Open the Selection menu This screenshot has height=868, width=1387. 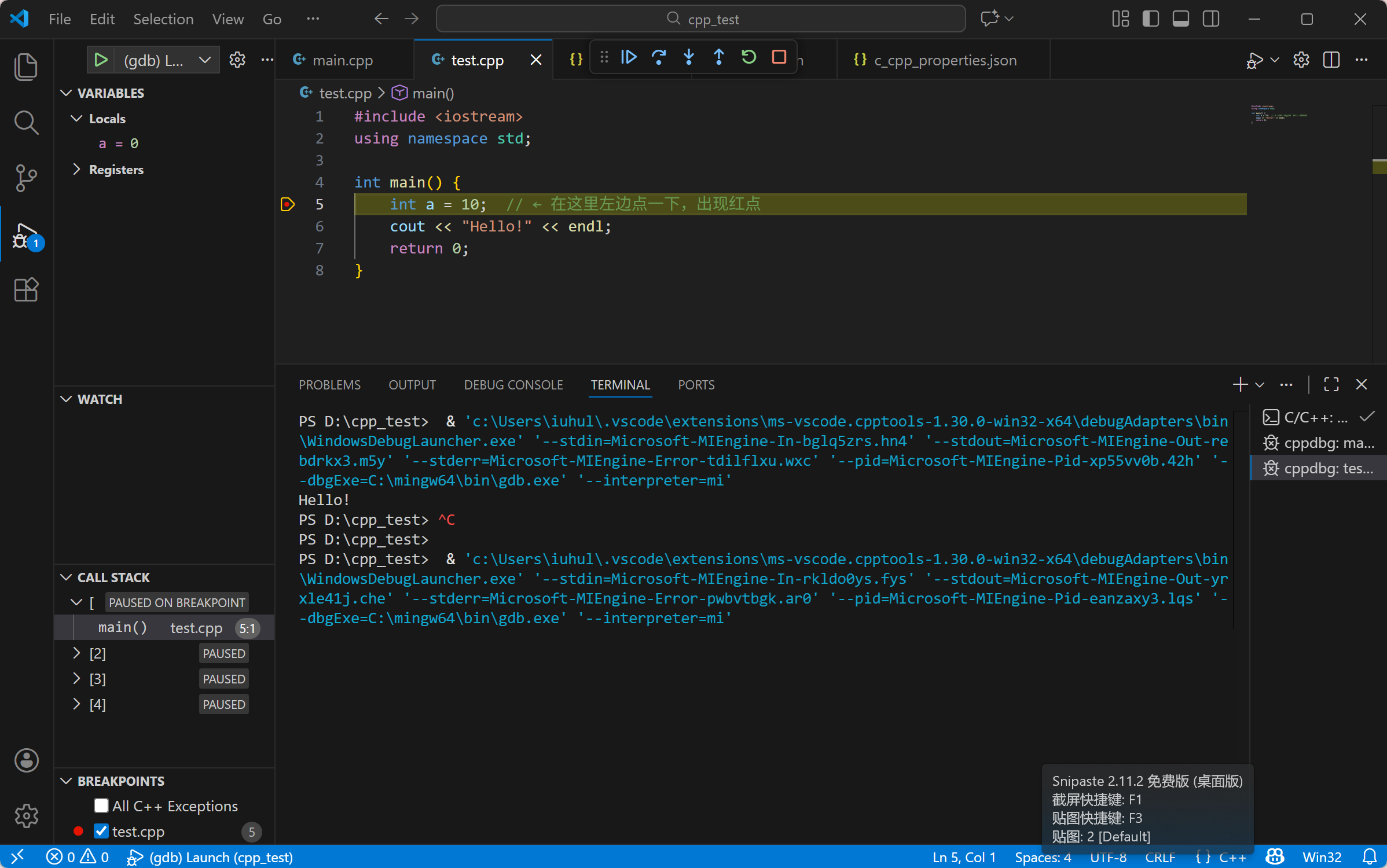[163, 19]
